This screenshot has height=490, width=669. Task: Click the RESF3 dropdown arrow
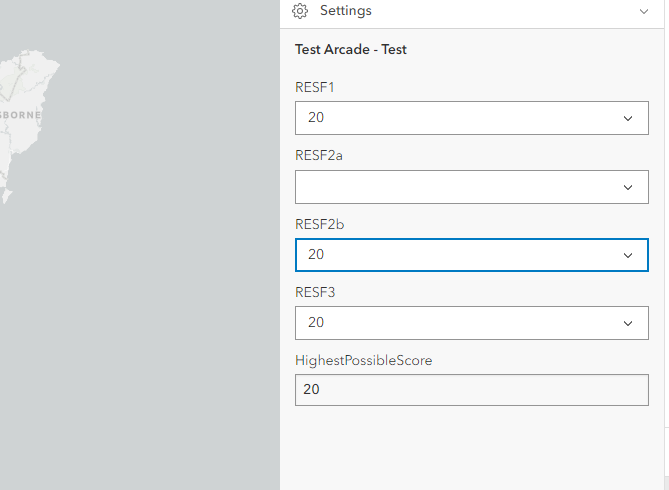(628, 323)
